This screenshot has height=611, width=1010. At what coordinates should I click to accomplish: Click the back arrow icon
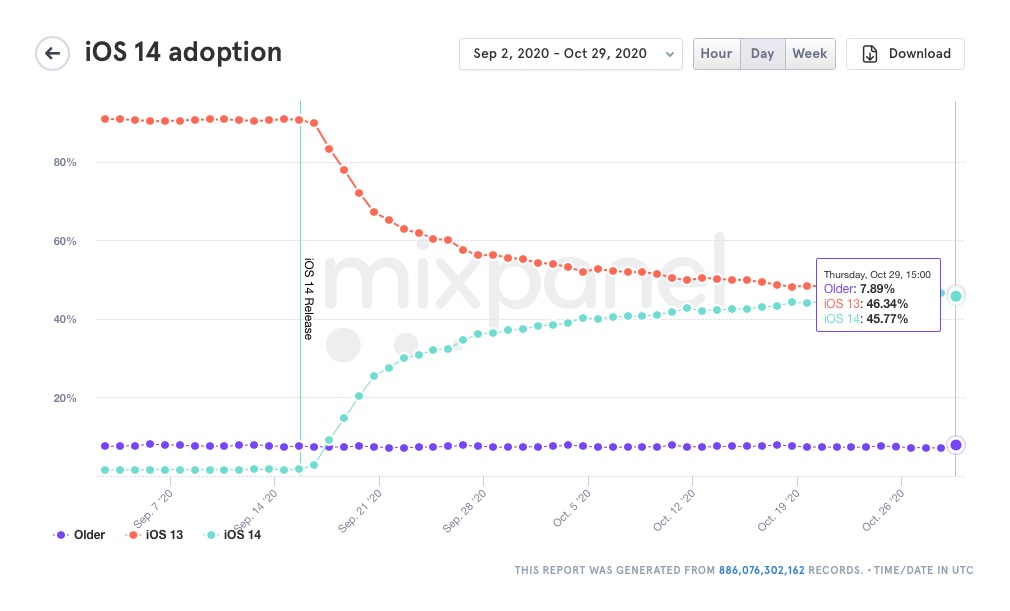[x=52, y=53]
